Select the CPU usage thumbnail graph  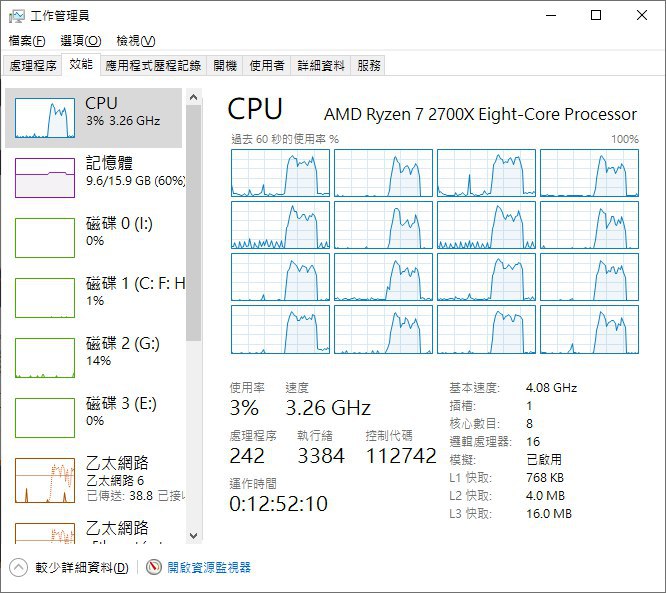[45, 118]
